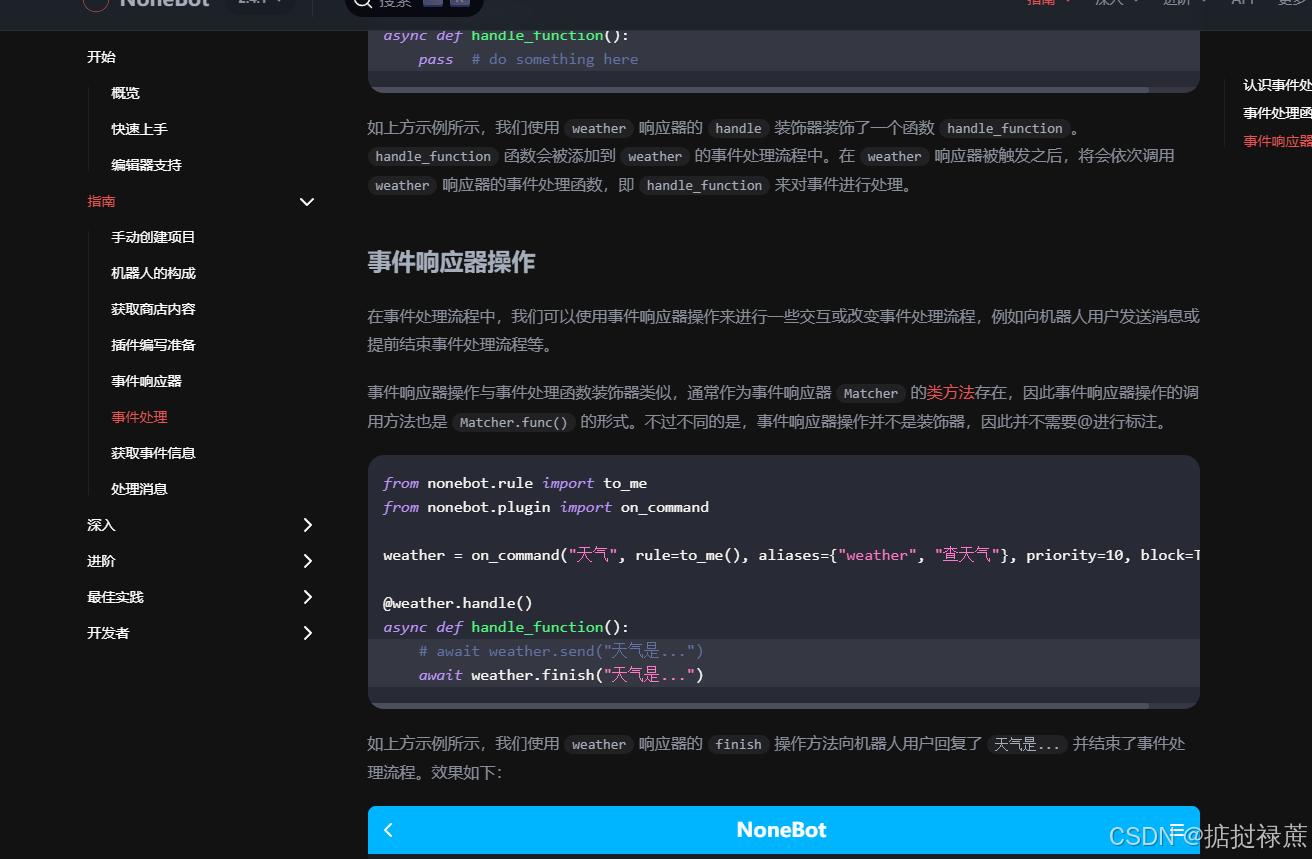Viewport: 1312px width, 859px height.
Task: Collapse the 指南 section chevron
Action: click(x=307, y=202)
